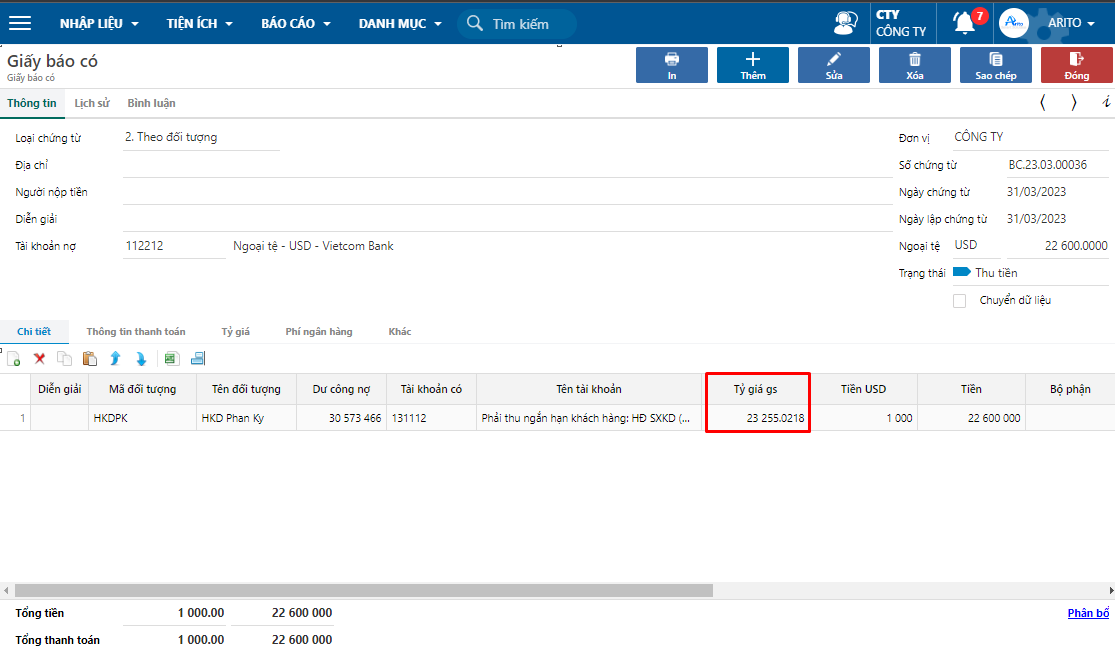
Task: Open the Phí ngân hàng tab
Action: click(318, 331)
